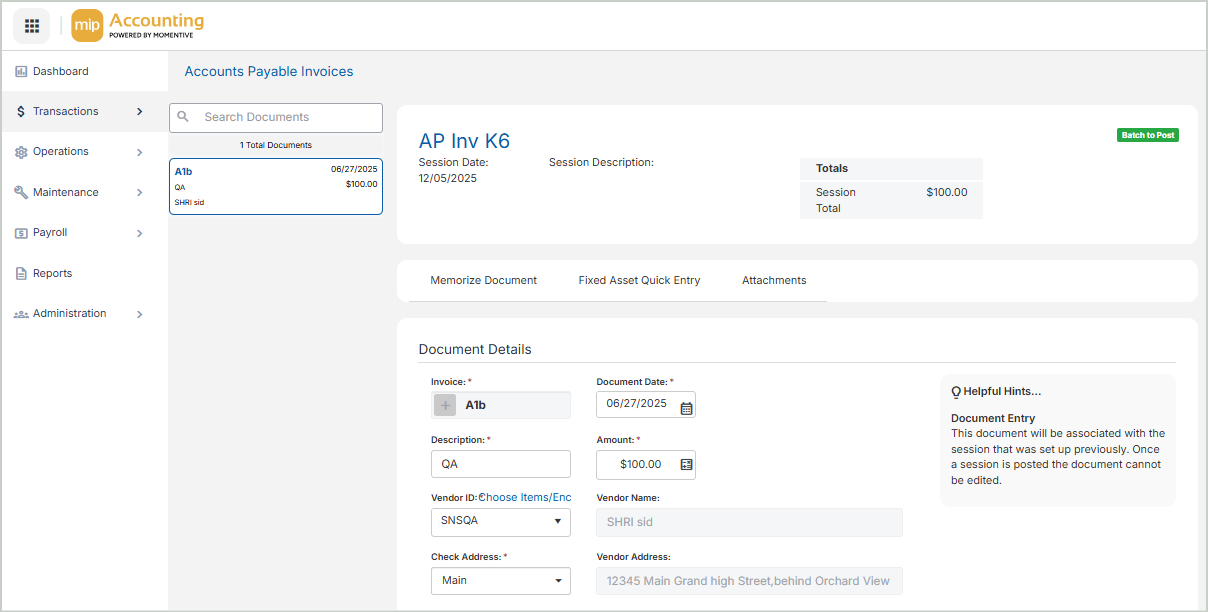The height and width of the screenshot is (612, 1208).
Task: Click the Choose Items/Enc link
Action: pos(527,498)
